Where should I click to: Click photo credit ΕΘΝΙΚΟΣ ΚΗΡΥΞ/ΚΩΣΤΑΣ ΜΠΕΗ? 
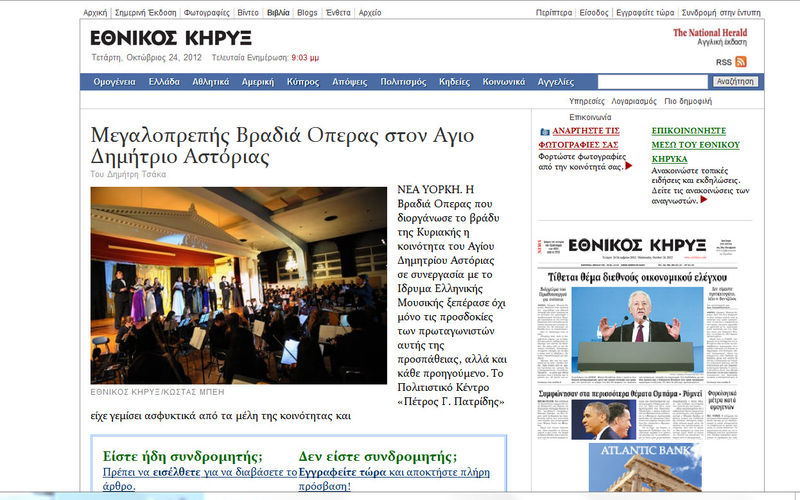(157, 392)
